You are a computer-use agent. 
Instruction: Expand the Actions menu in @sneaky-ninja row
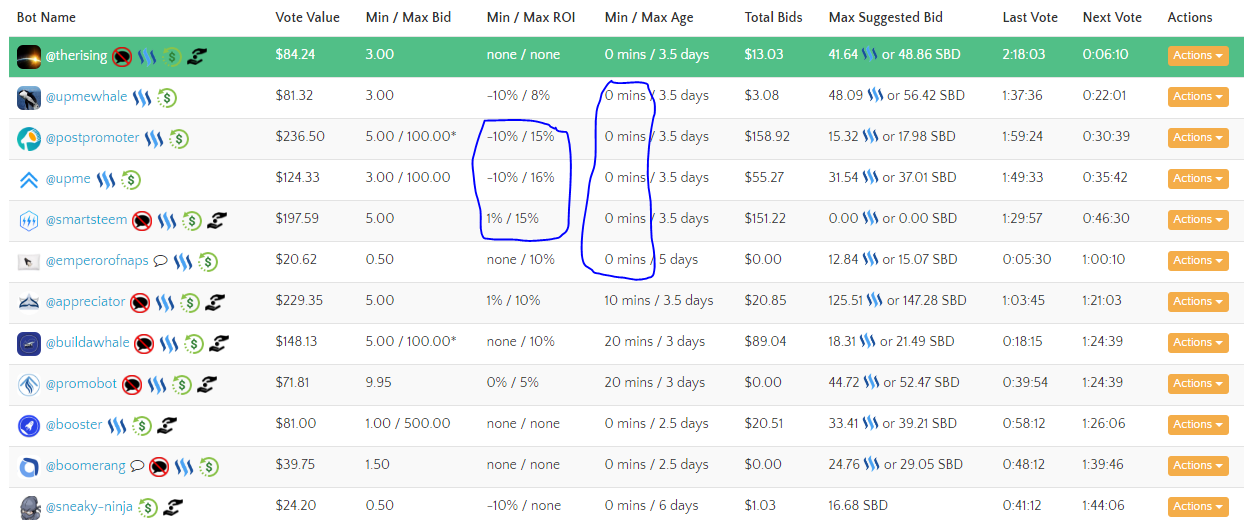click(1197, 507)
